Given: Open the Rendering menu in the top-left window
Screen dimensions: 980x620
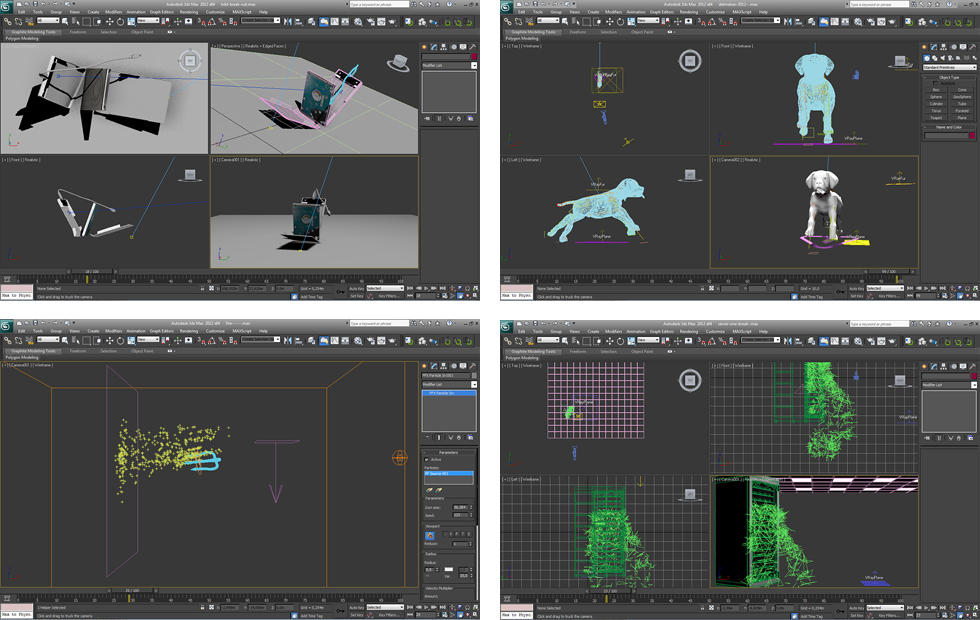Looking at the screenshot, I should click(x=189, y=12).
